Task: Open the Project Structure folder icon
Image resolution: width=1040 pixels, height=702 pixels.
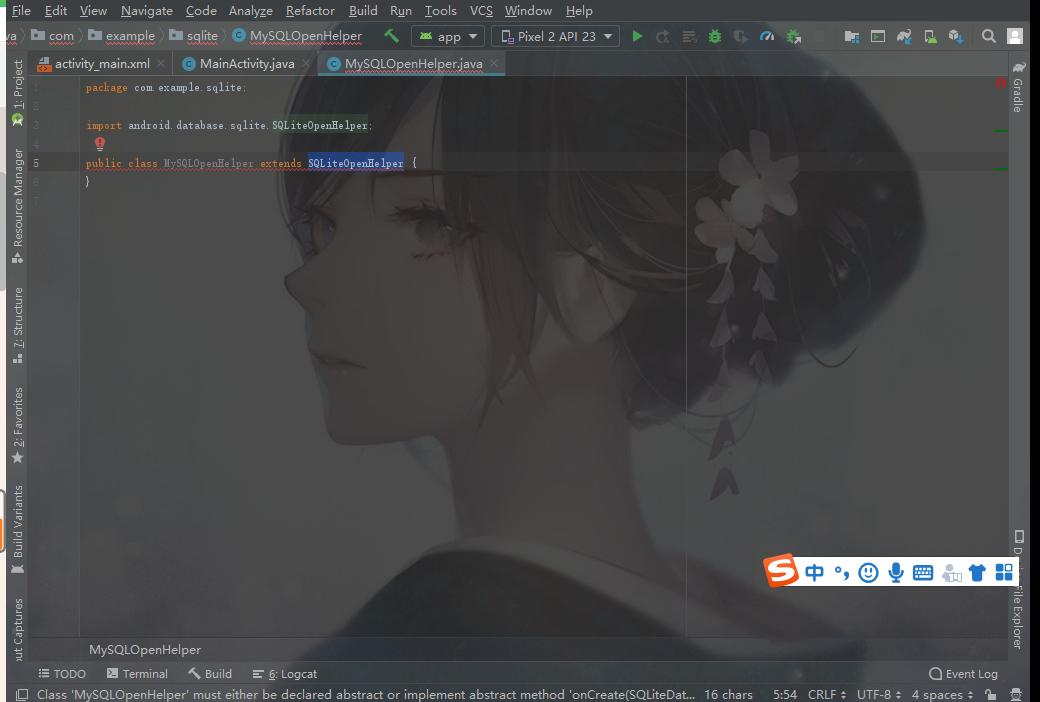Action: pyautogui.click(x=852, y=36)
